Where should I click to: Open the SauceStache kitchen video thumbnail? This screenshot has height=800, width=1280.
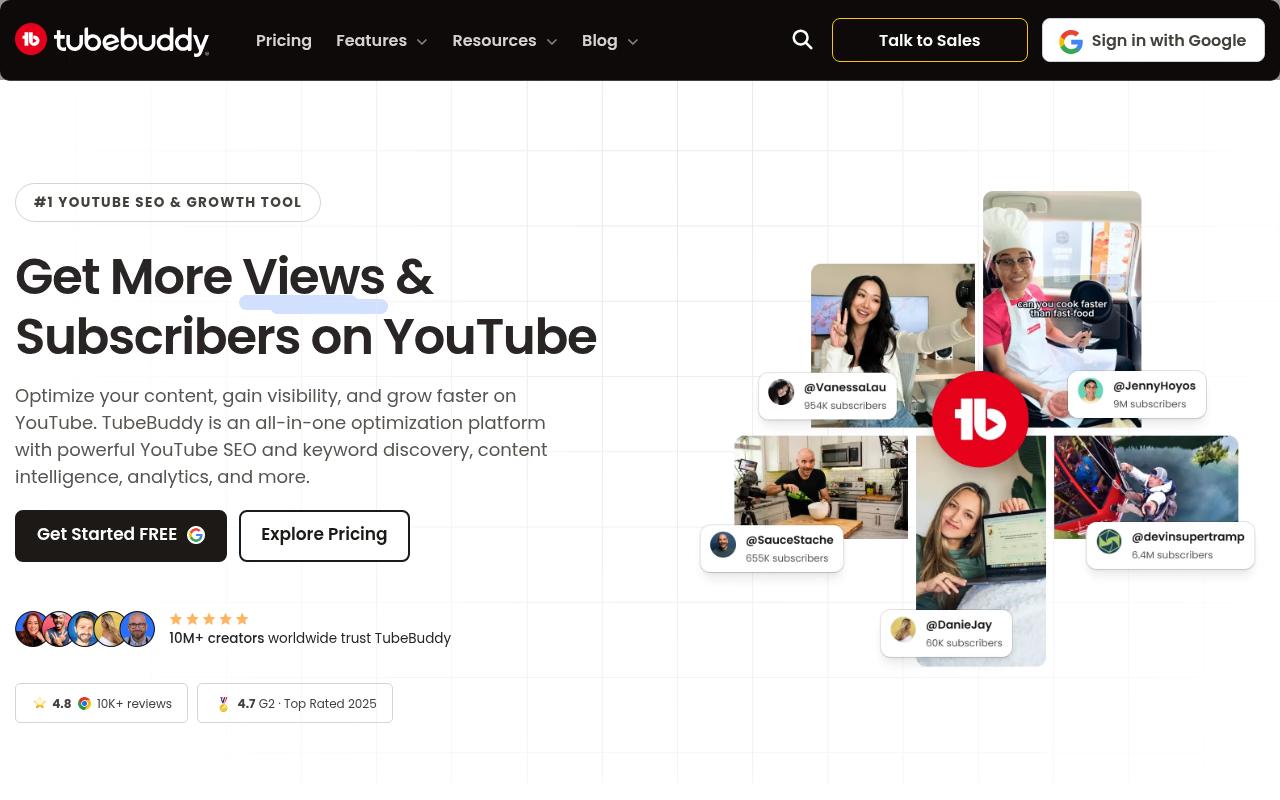click(821, 487)
